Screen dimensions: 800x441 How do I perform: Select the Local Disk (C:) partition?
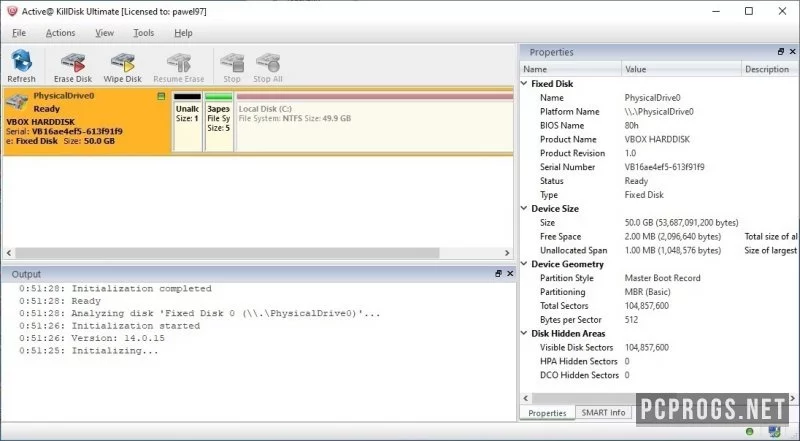[374, 122]
